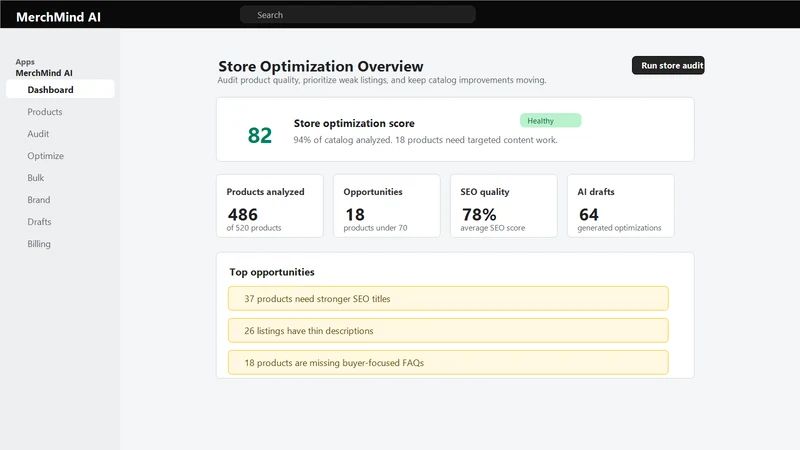
Task: Click the 'of 520 products' caption
Action: 254,228
